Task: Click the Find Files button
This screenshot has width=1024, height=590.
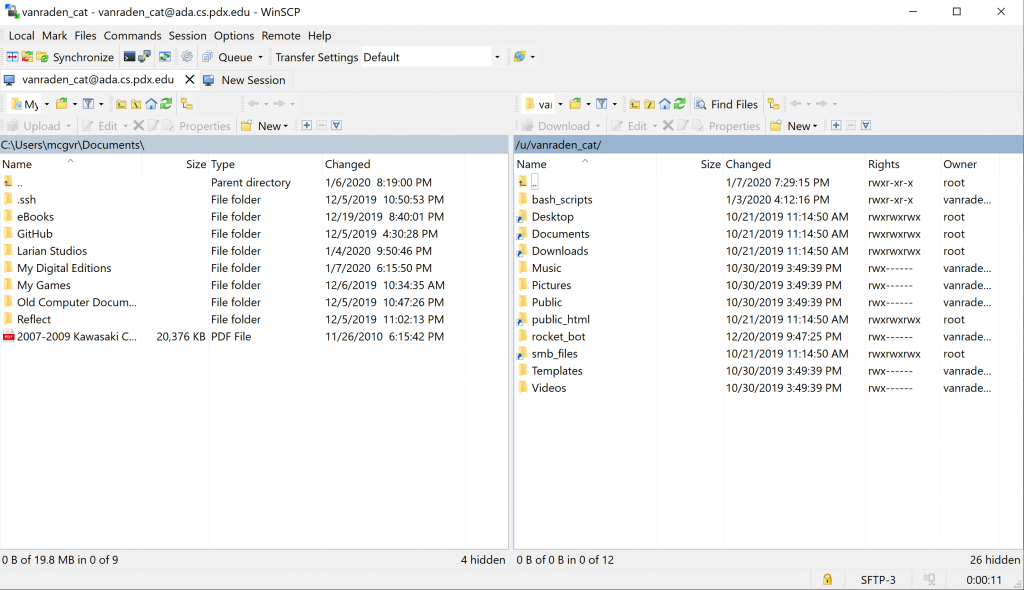Action: click(x=726, y=104)
